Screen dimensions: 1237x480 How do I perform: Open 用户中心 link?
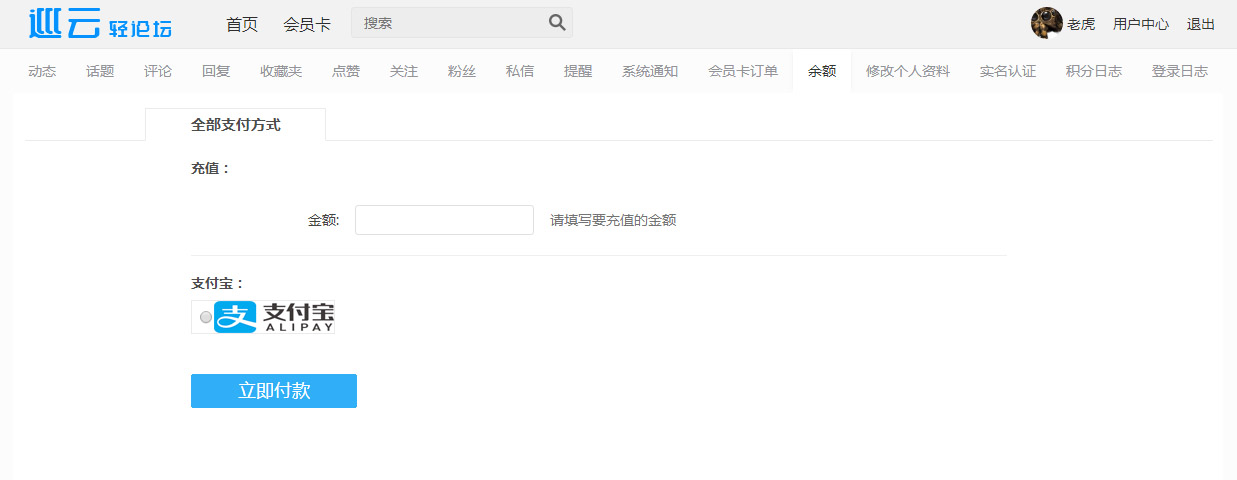tap(1141, 24)
